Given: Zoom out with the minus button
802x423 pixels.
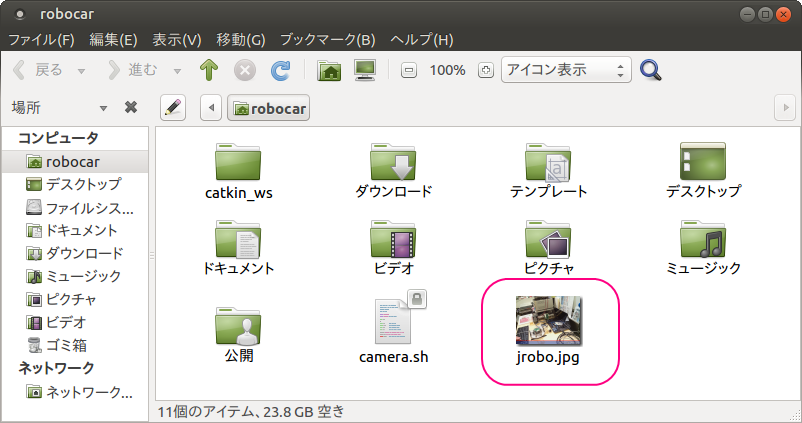Looking at the screenshot, I should tap(408, 70).
